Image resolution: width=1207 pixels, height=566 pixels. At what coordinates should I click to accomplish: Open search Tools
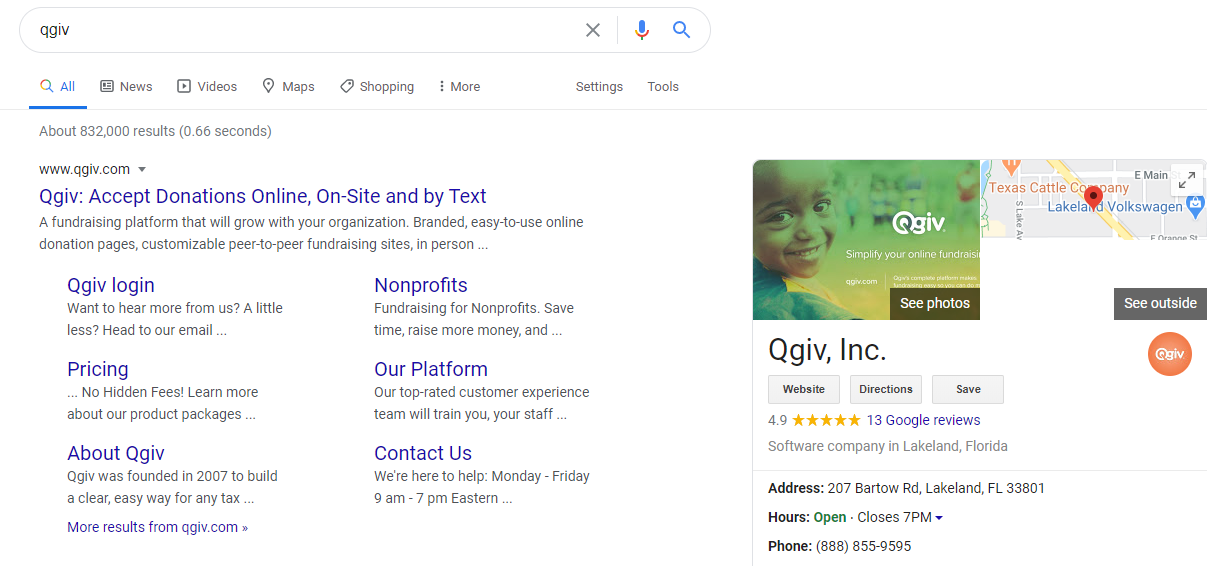point(663,87)
